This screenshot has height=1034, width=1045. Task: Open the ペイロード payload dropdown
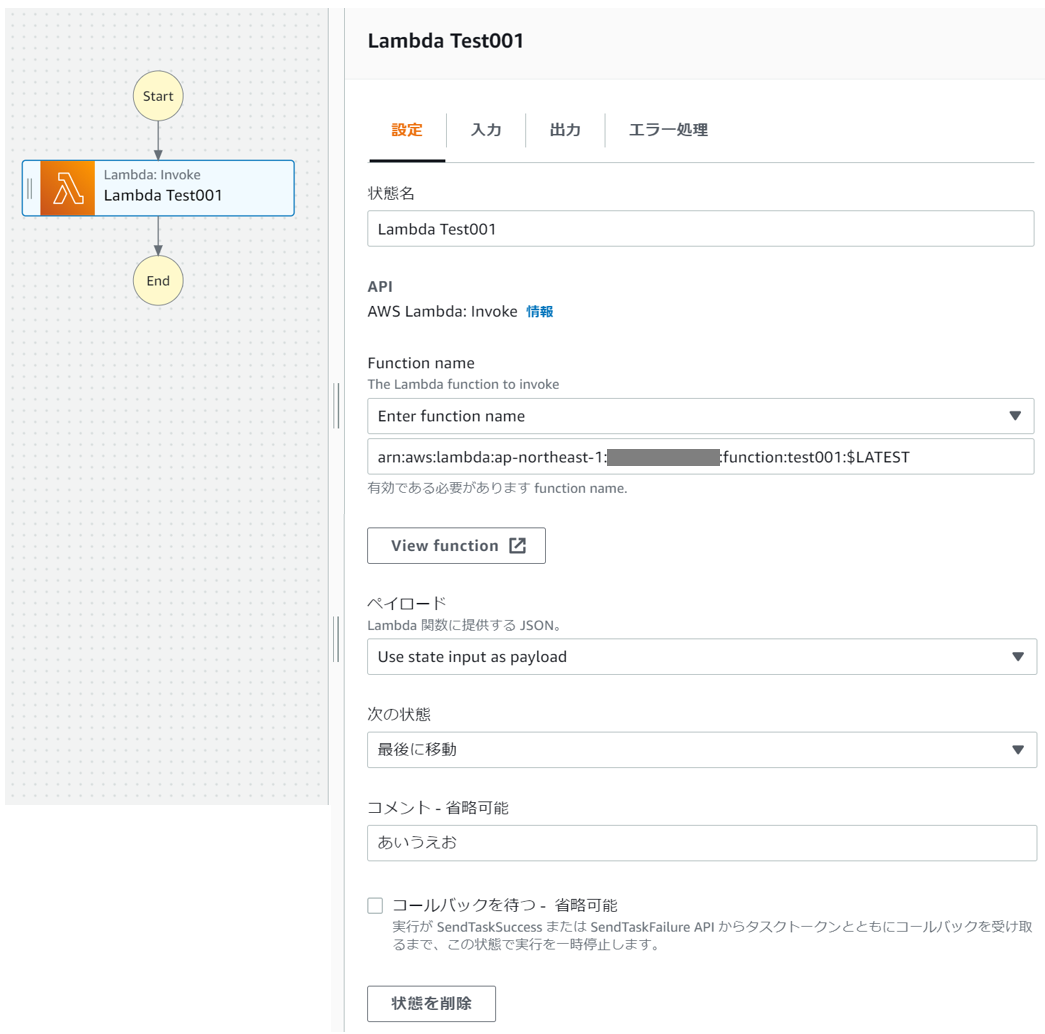(1016, 657)
